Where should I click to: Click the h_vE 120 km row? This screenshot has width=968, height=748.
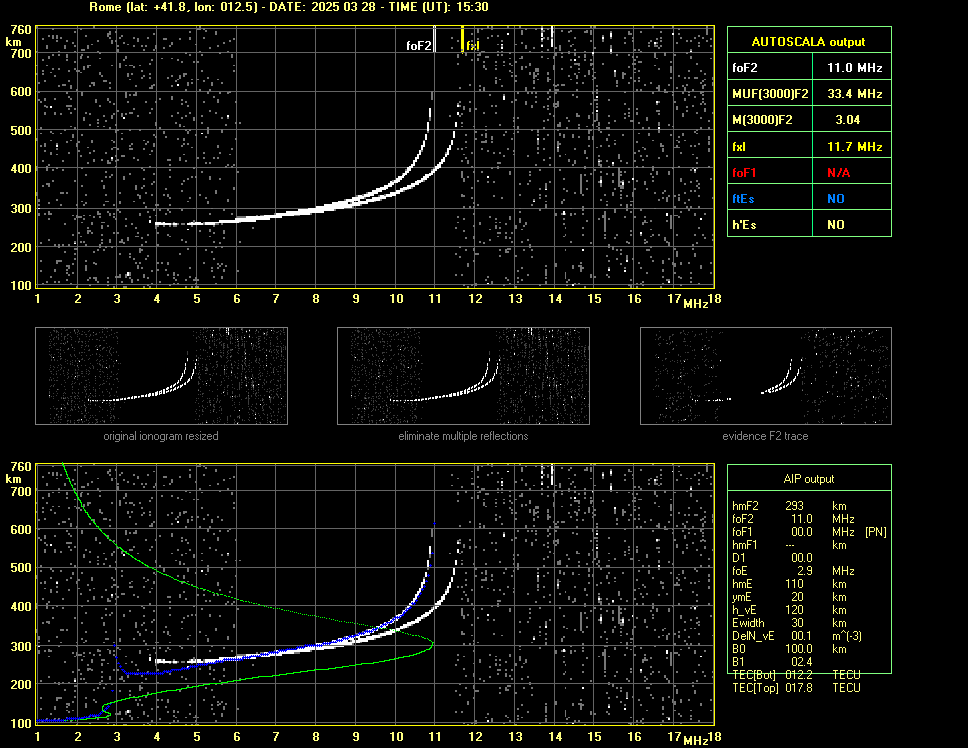pos(790,610)
